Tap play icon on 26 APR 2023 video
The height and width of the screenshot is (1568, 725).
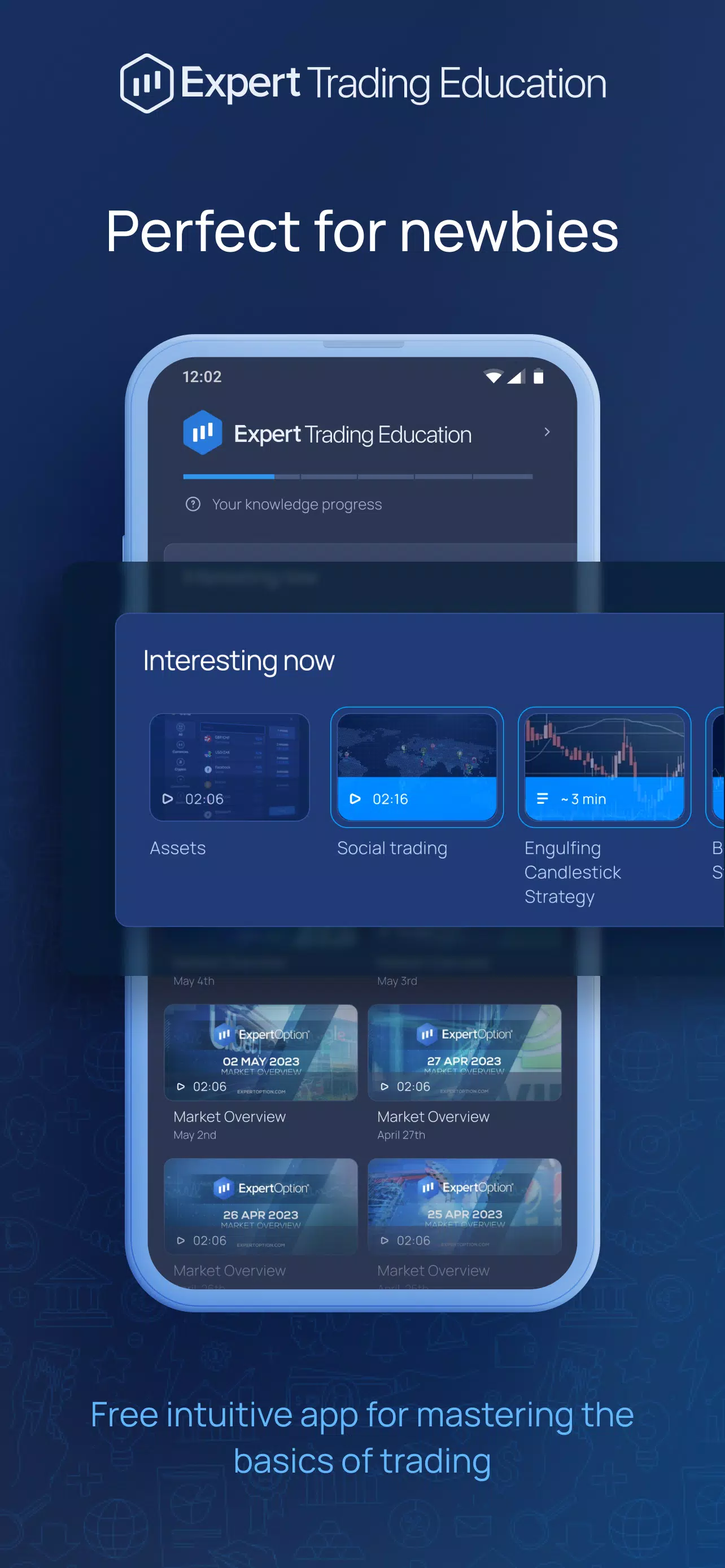click(x=180, y=1241)
